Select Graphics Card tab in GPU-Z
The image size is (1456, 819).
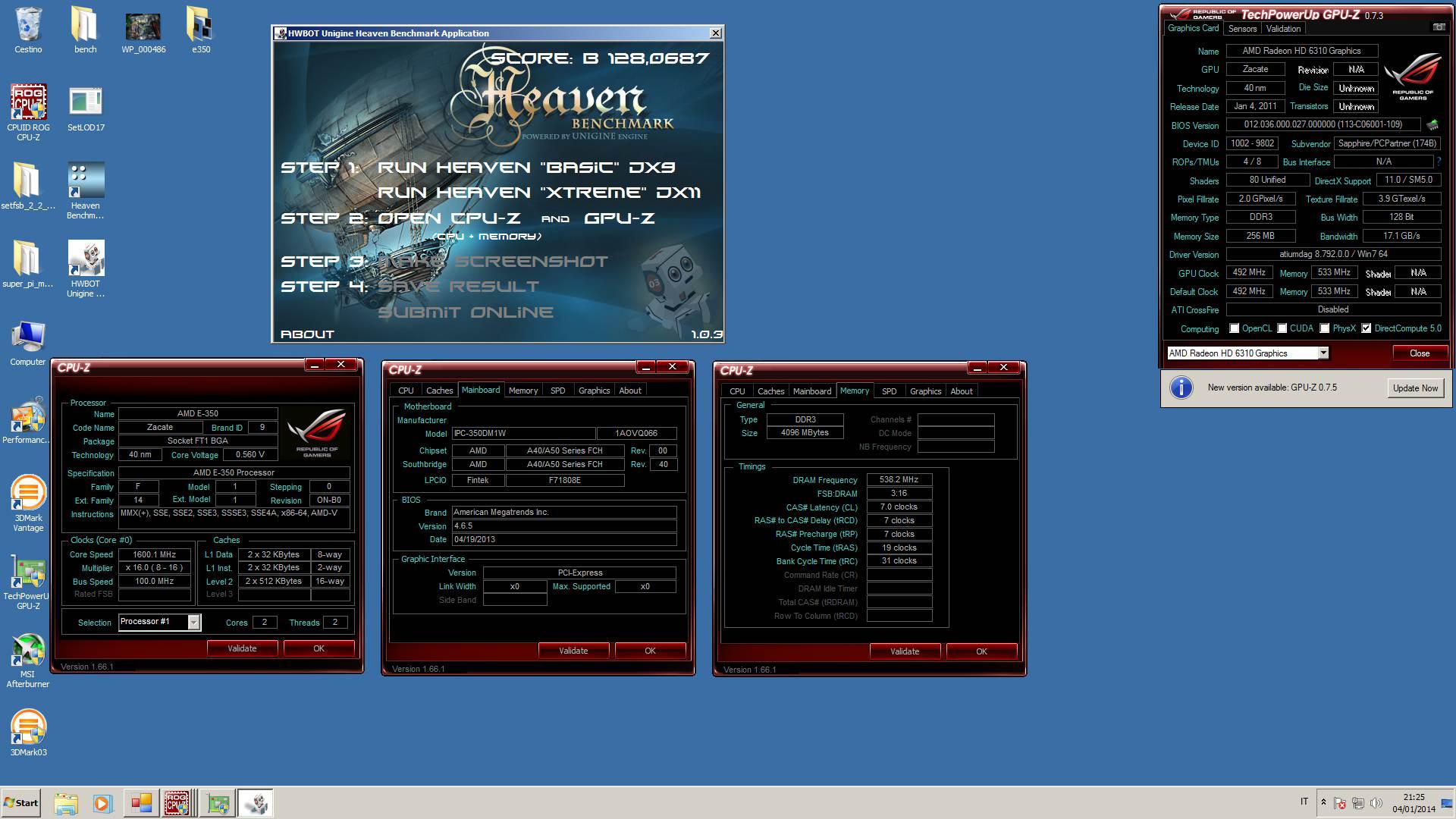coord(1193,28)
